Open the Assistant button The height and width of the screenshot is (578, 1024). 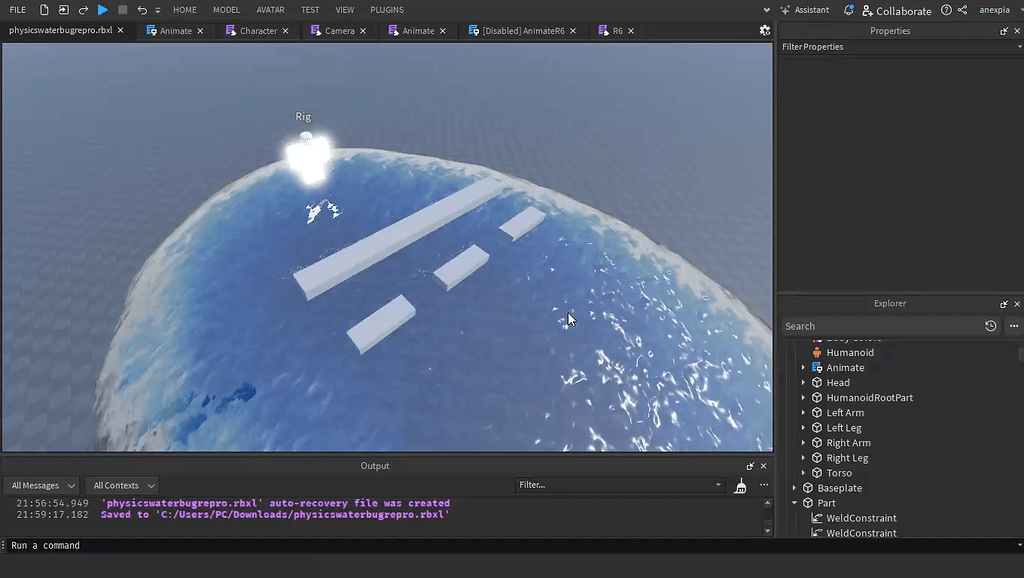tap(805, 10)
